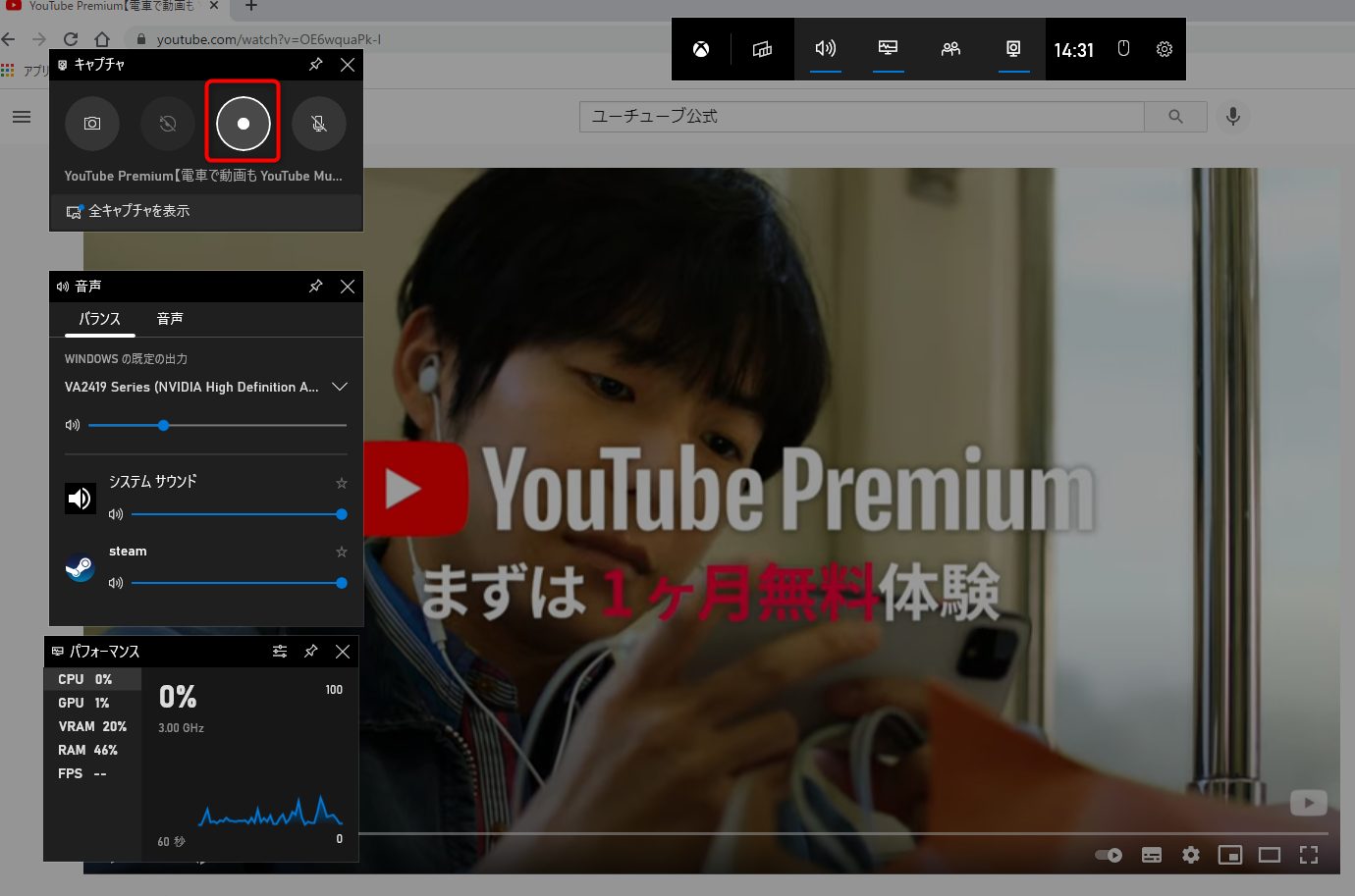Favorite System Sounds with the star
Screen dimensions: 1355x896
(342, 483)
